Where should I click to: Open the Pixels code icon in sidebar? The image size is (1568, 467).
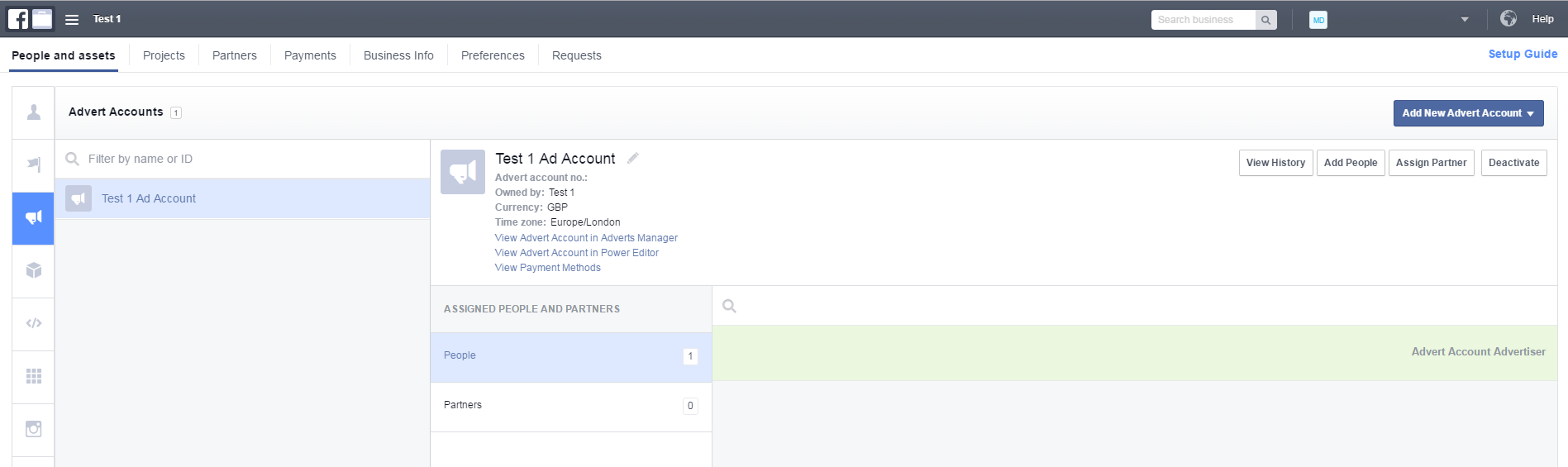click(x=34, y=323)
